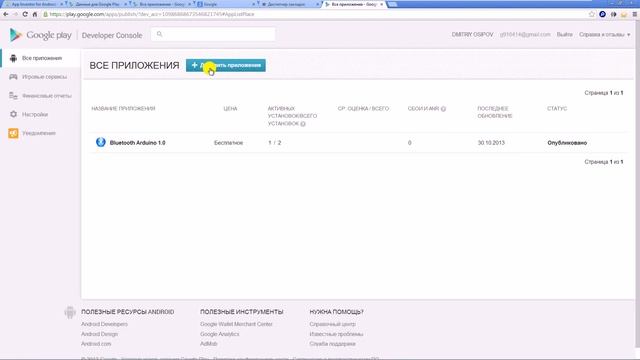Click the browser address bar URL
640x360 pixels.
[152, 14]
